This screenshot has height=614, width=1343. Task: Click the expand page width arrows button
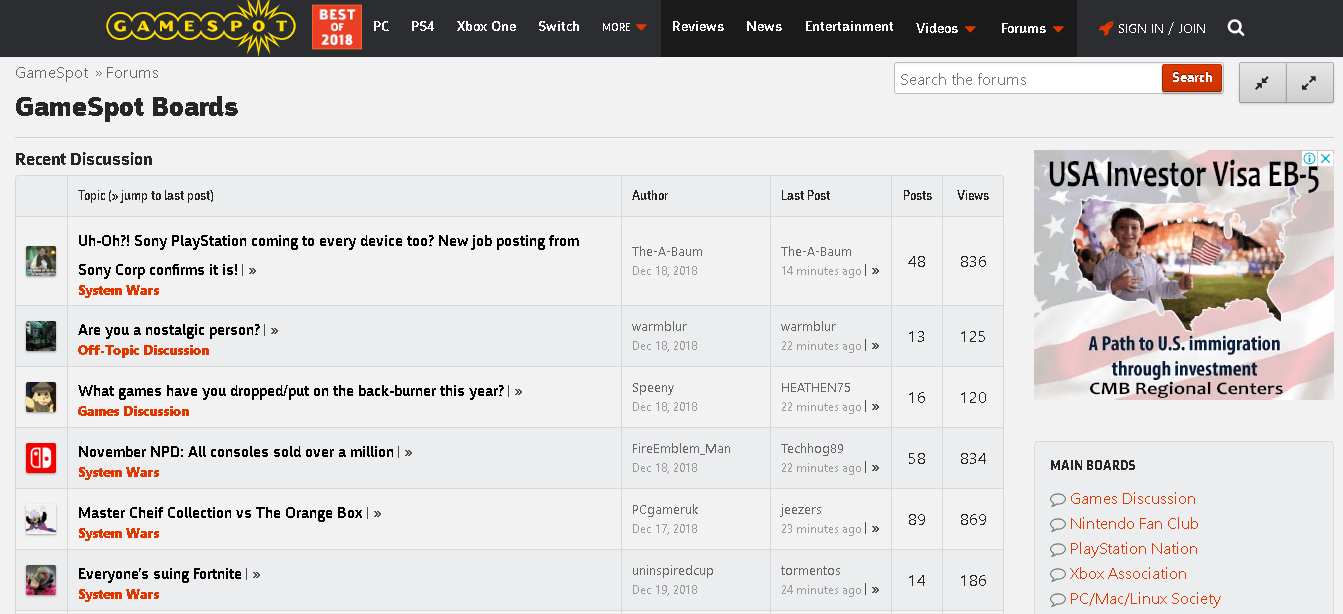click(1310, 83)
